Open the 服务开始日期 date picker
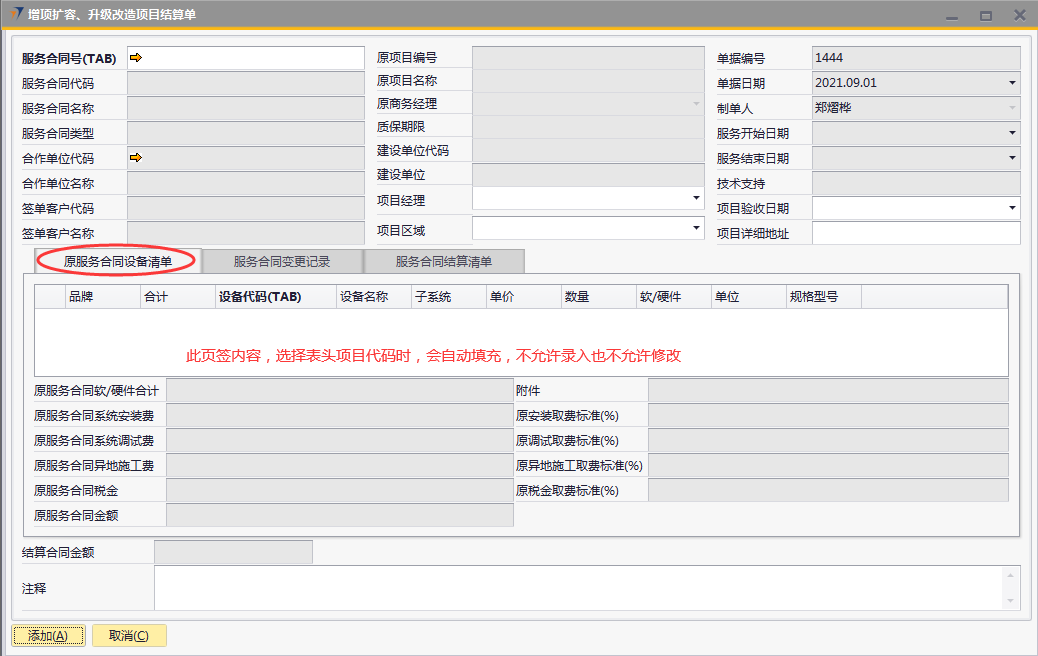The image size is (1038, 656). click(1012, 133)
